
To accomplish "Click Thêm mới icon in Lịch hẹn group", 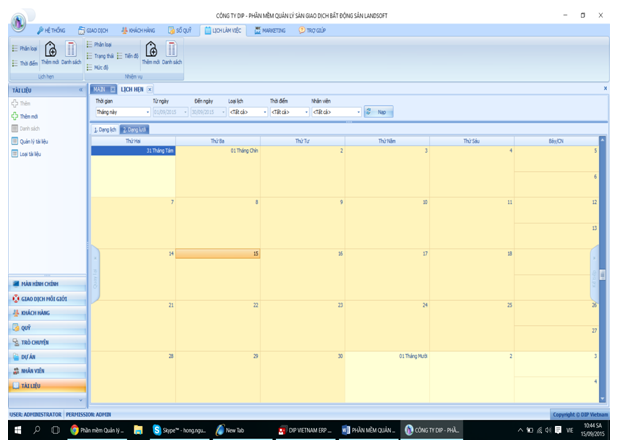I will pos(51,51).
